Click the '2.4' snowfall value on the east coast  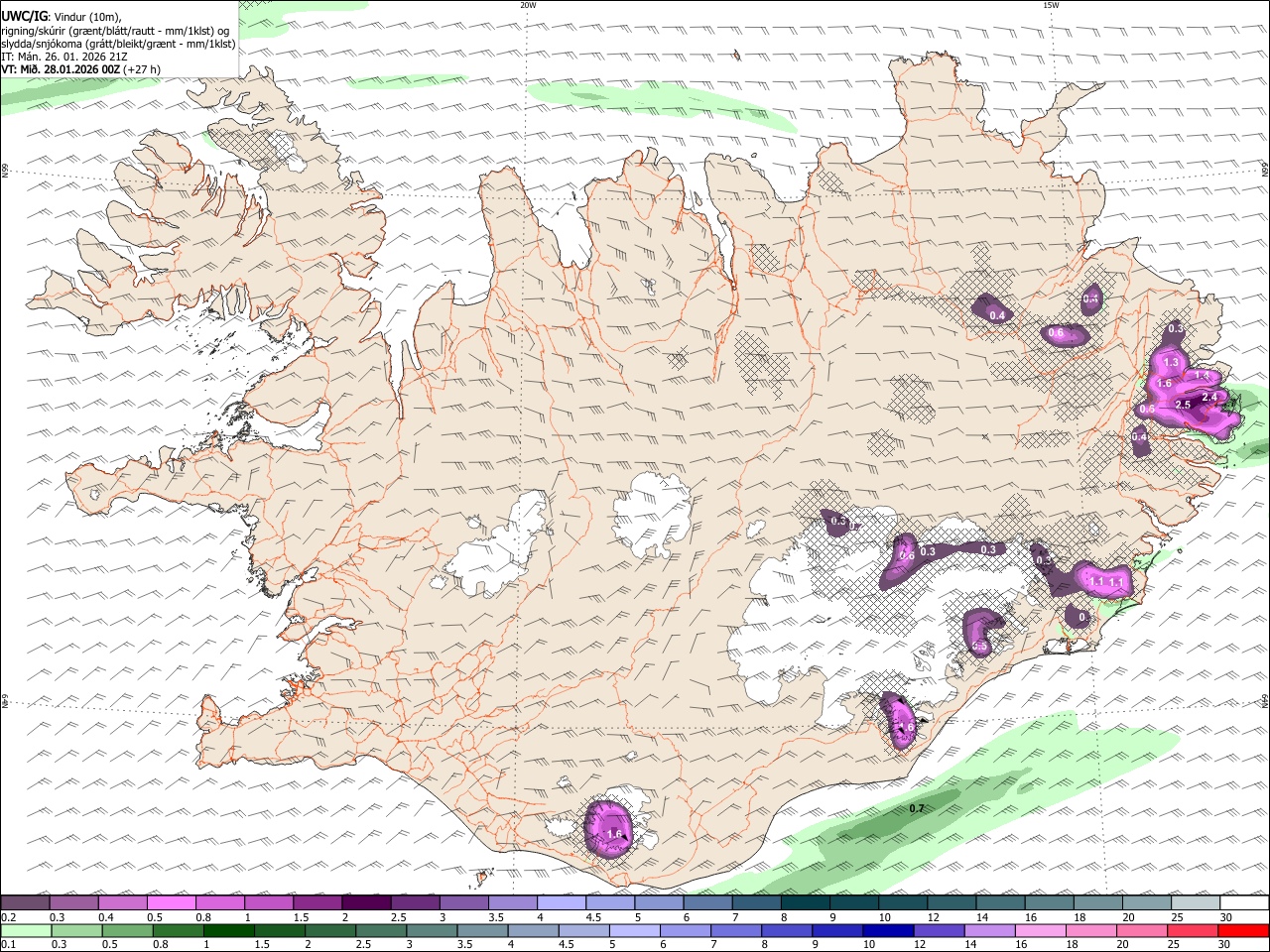coord(1209,398)
